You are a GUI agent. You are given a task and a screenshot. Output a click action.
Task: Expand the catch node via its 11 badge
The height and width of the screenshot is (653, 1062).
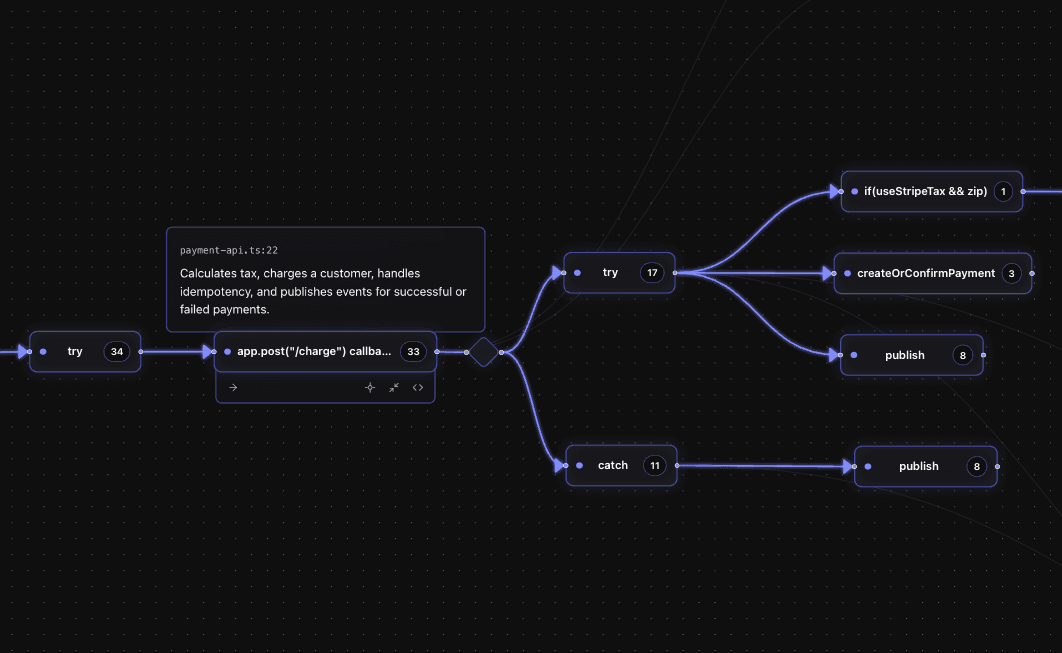click(655, 465)
